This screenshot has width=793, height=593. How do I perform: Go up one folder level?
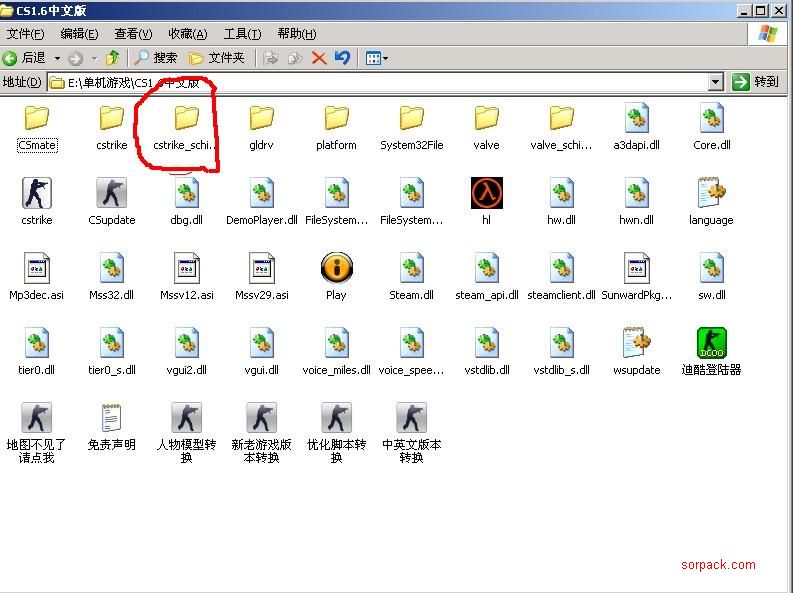pyautogui.click(x=113, y=58)
